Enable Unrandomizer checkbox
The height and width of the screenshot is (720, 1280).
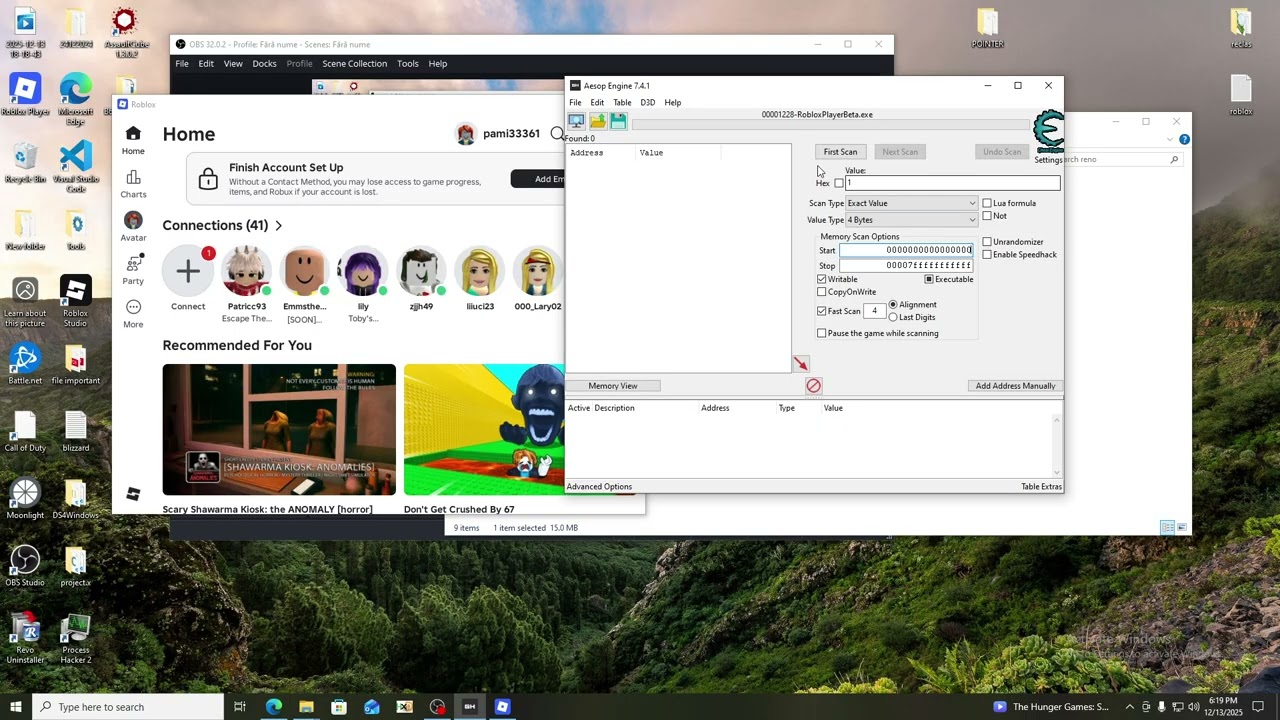pos(987,242)
